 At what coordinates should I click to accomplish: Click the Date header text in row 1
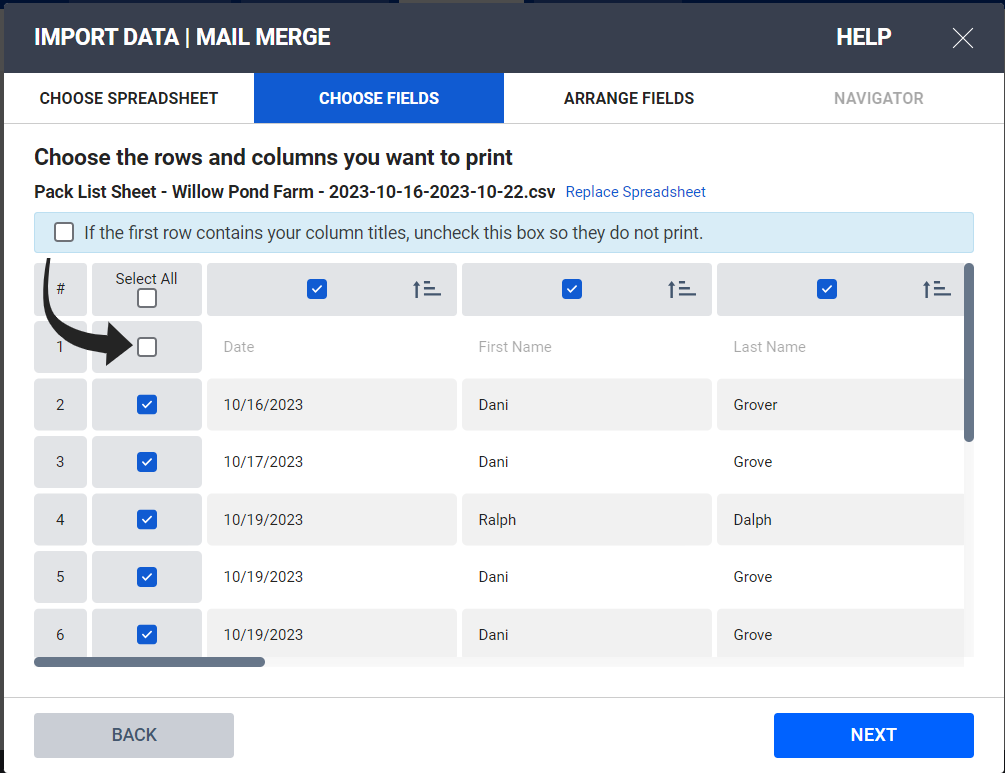point(239,347)
